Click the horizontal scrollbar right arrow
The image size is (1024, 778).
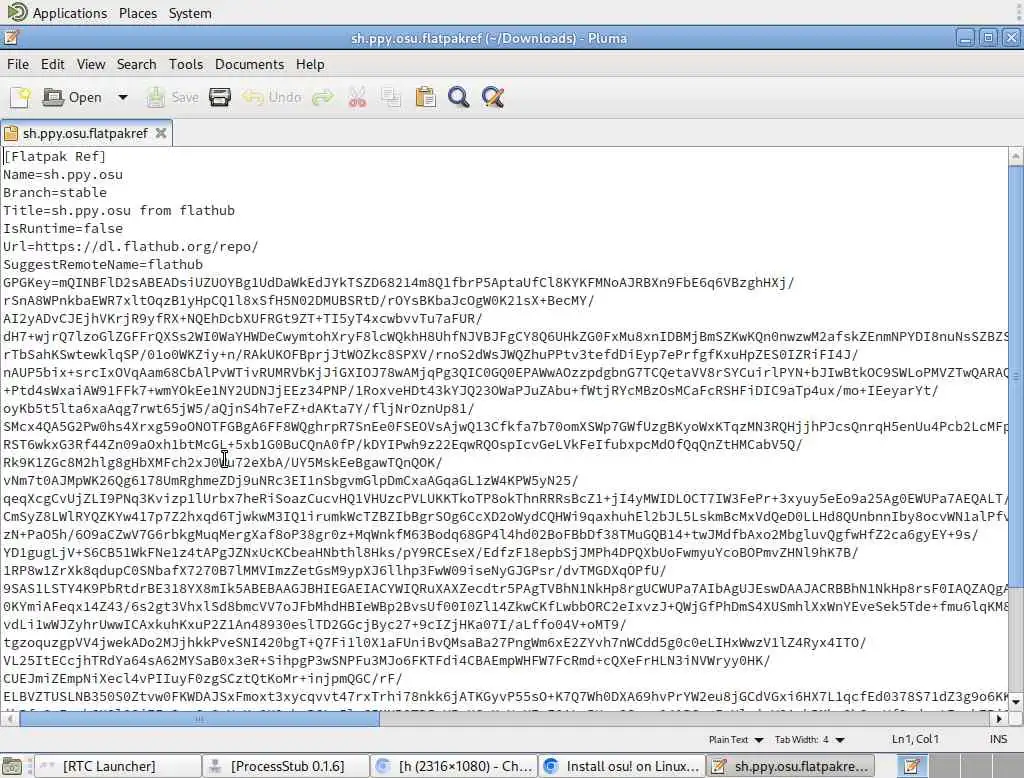point(999,719)
